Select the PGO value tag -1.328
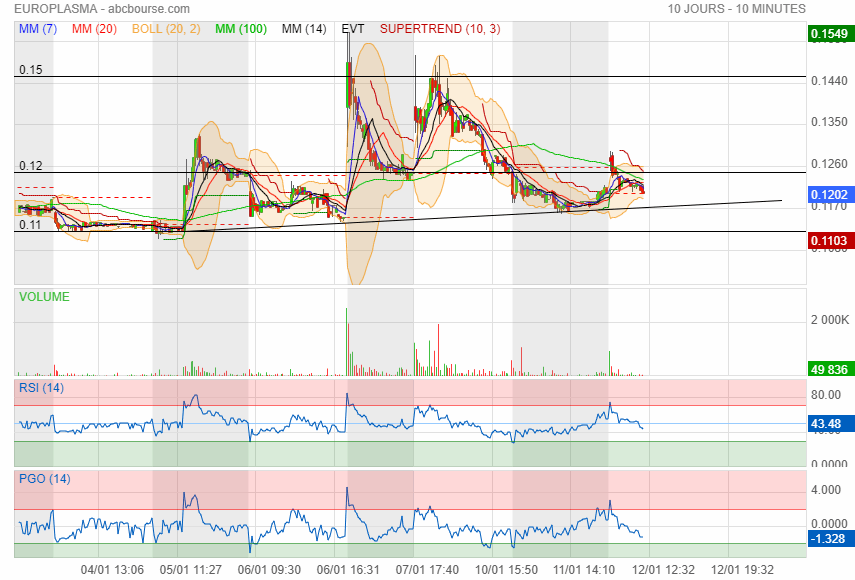855x580 pixels. coord(829,540)
